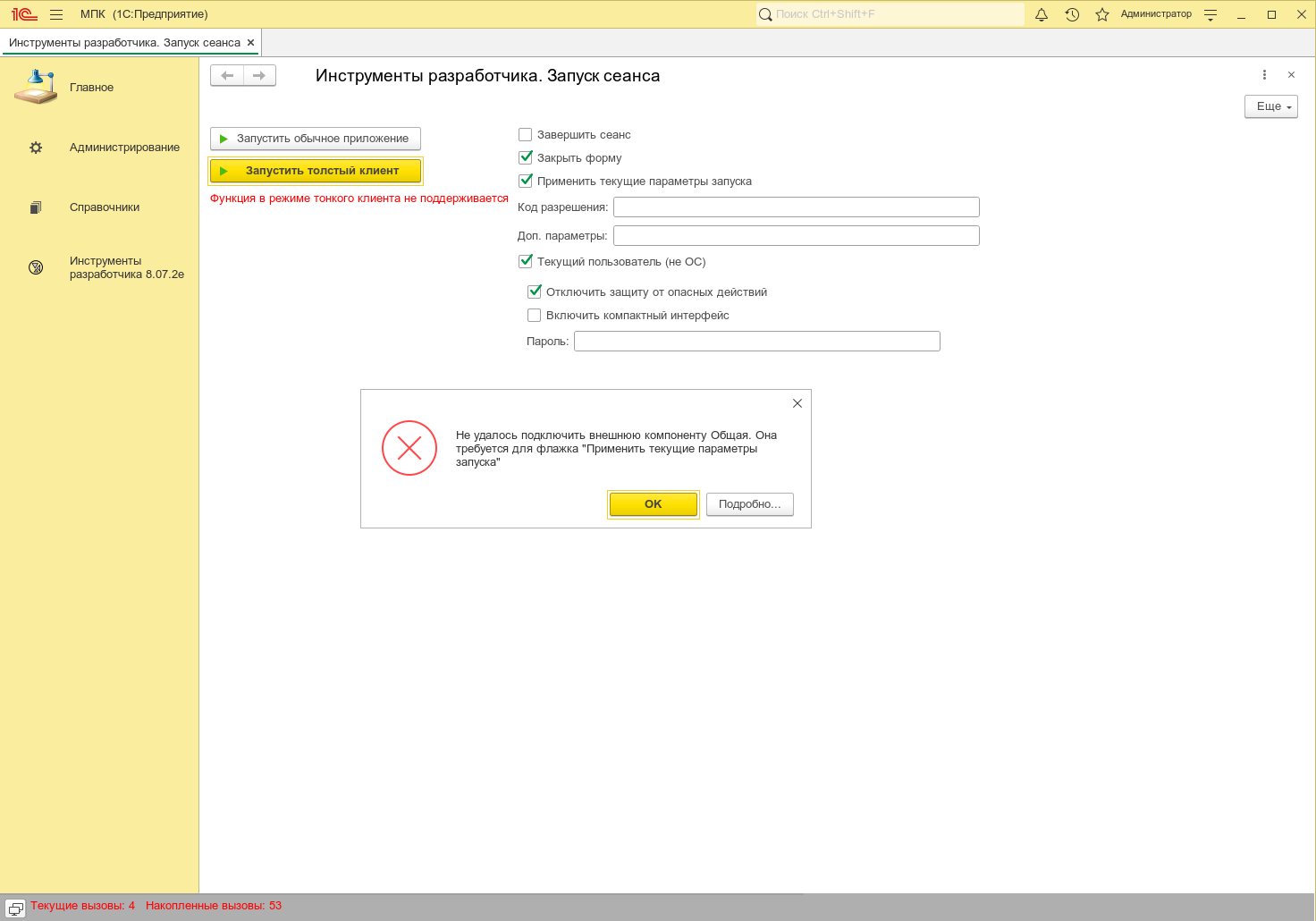
Task: Open the "Справочники" section
Action: pyautogui.click(x=105, y=207)
